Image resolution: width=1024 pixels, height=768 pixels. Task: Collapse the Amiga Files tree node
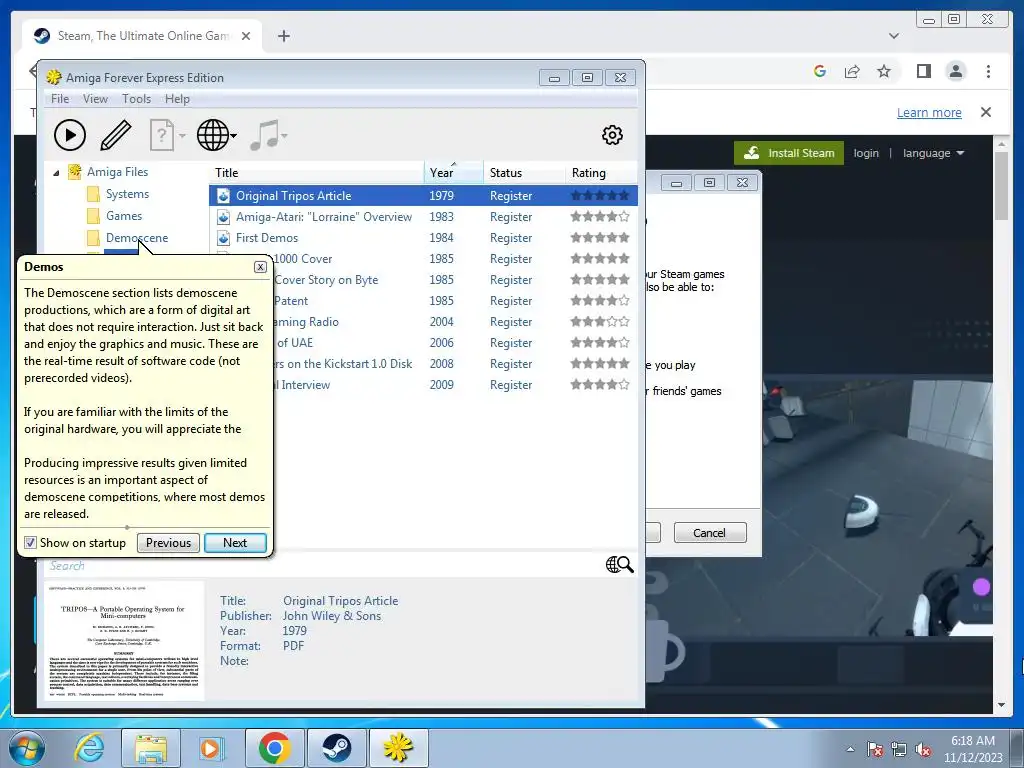tap(56, 172)
